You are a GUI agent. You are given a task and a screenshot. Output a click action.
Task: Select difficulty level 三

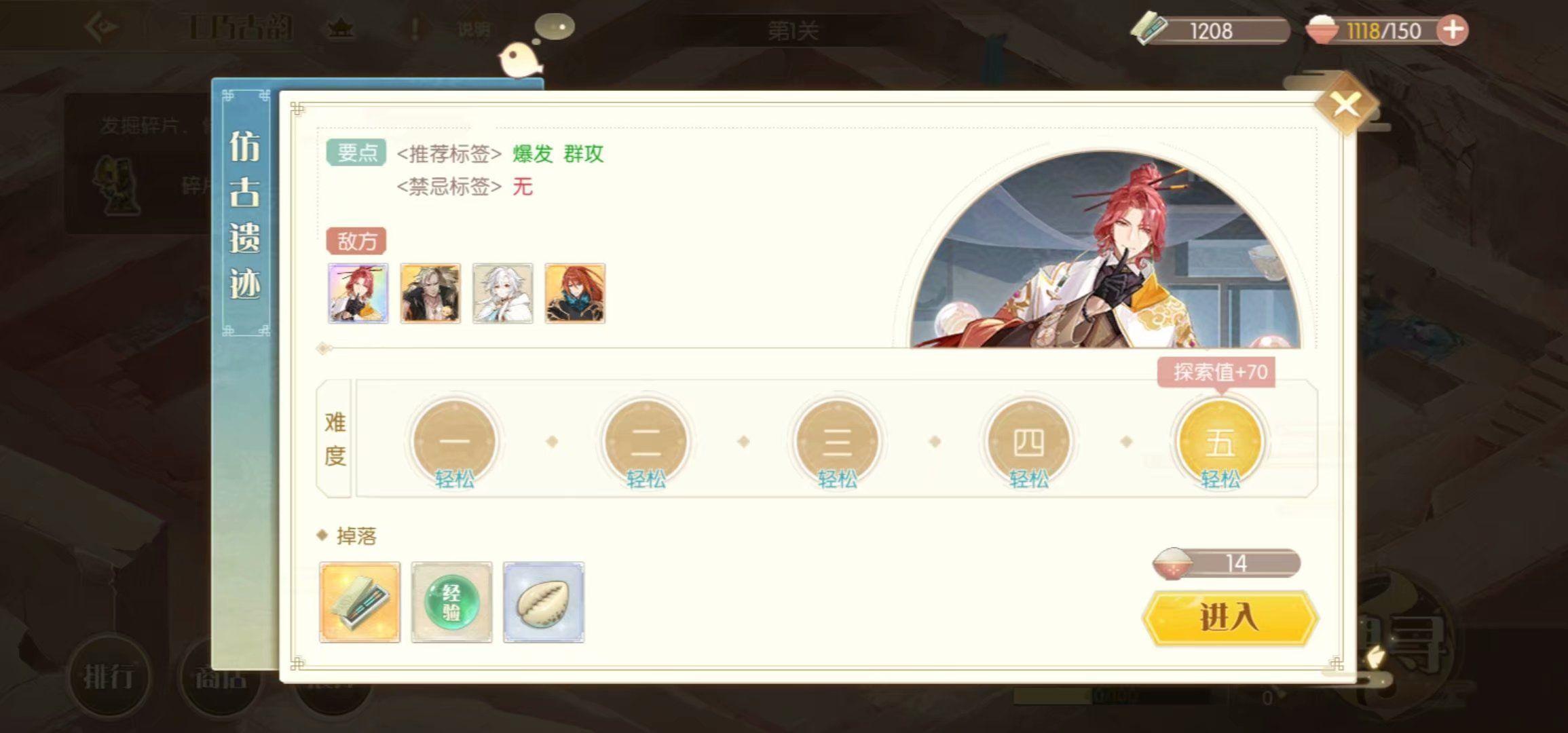click(x=837, y=442)
